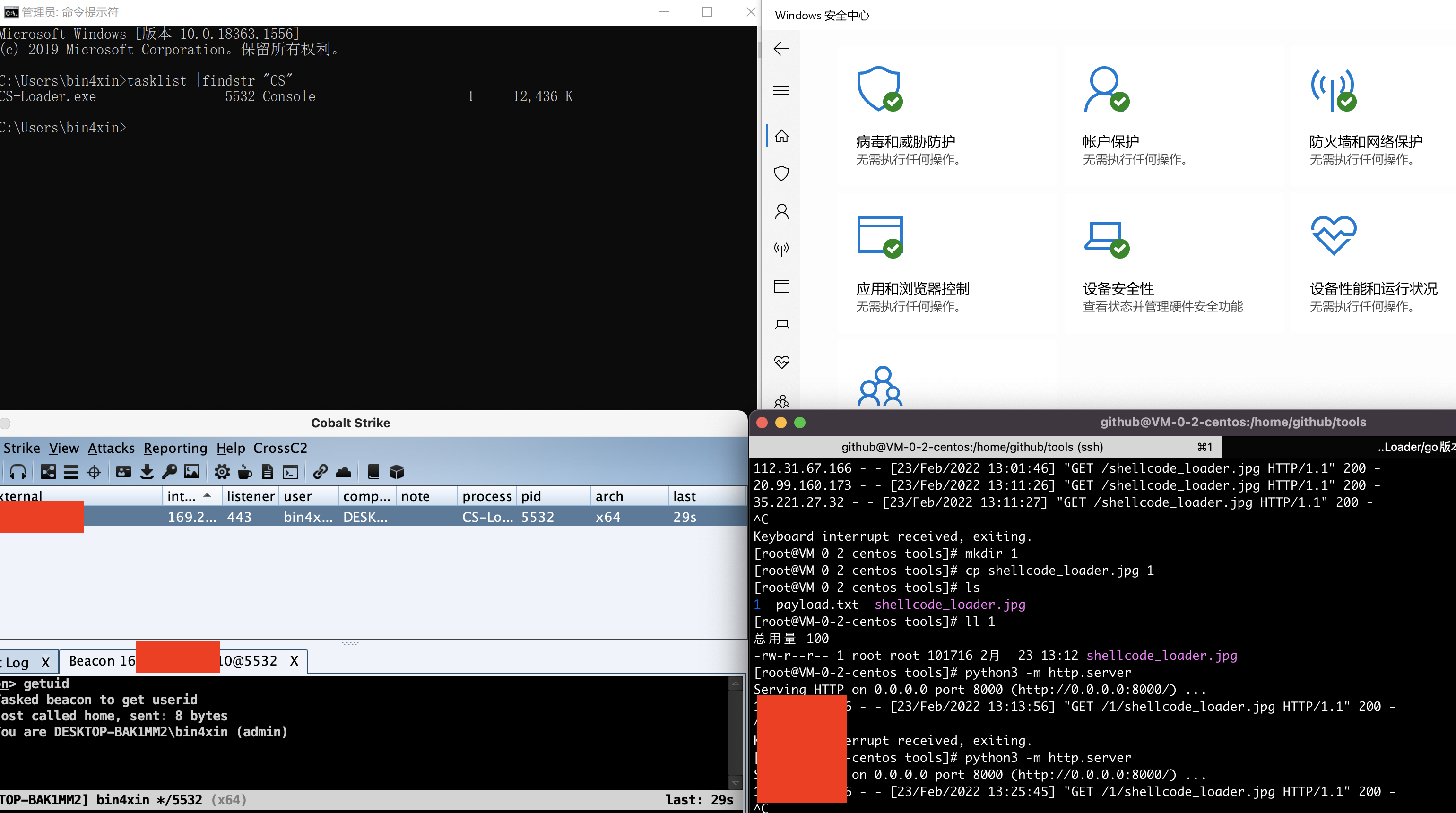Viewport: 1456px width, 813px height.
Task: Open downloaded files via the download arrow icon
Action: click(147, 472)
